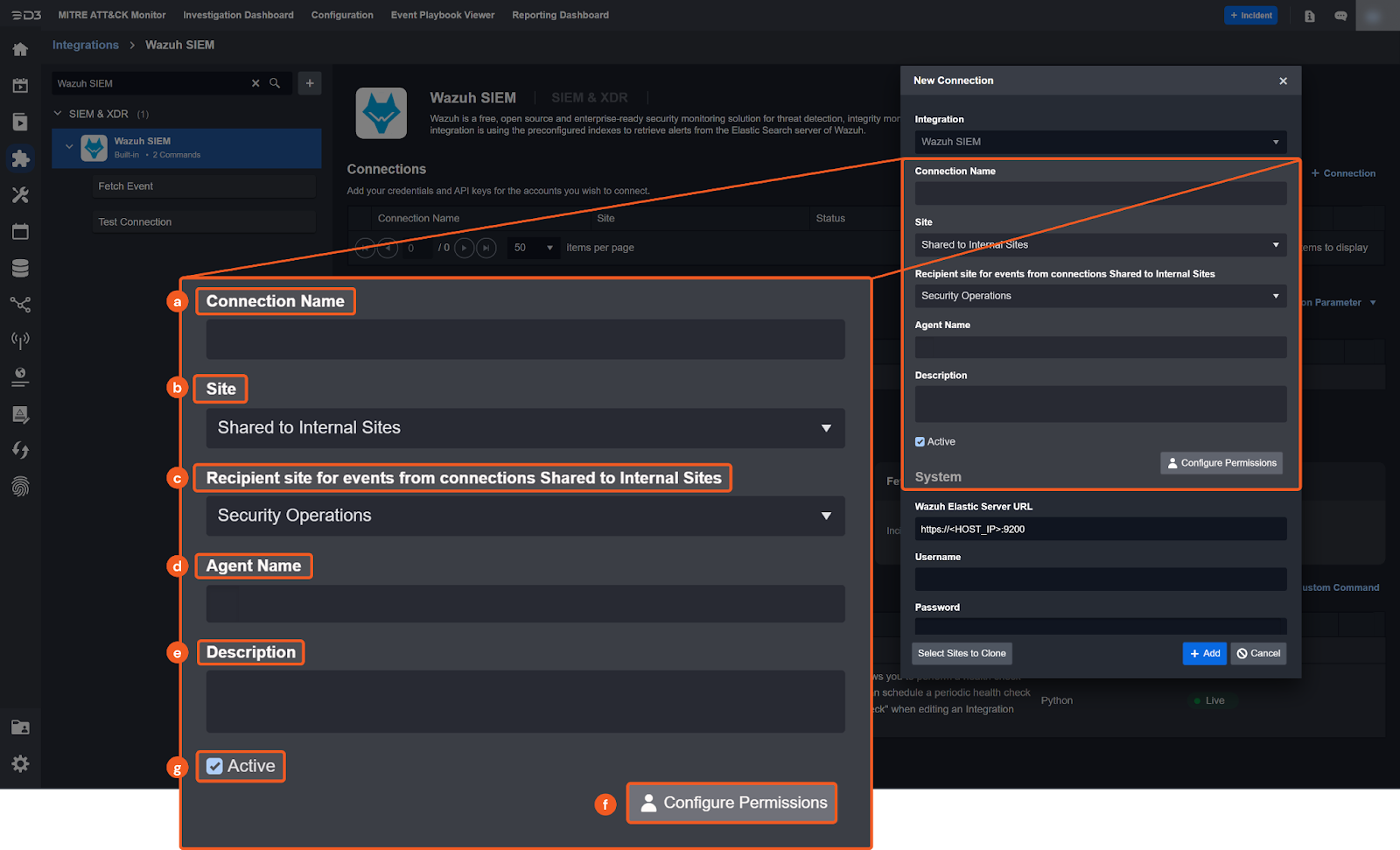Open the Home icon in the left sidebar
The height and width of the screenshot is (850, 1400).
[20, 50]
